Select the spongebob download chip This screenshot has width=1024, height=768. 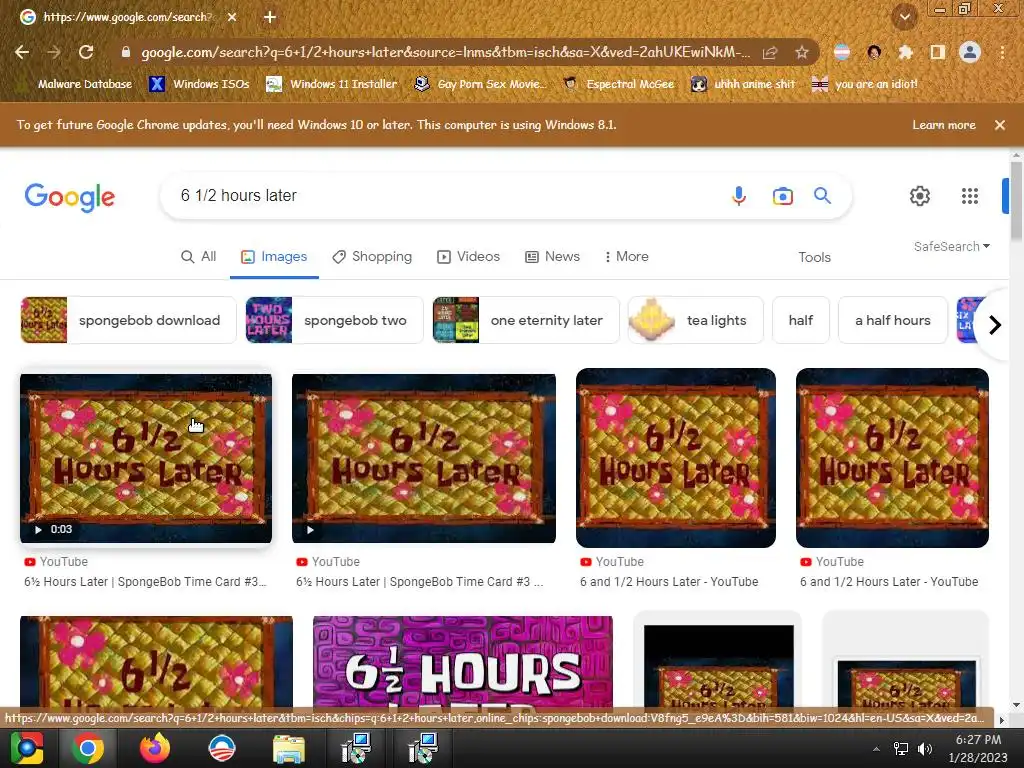[x=128, y=320]
